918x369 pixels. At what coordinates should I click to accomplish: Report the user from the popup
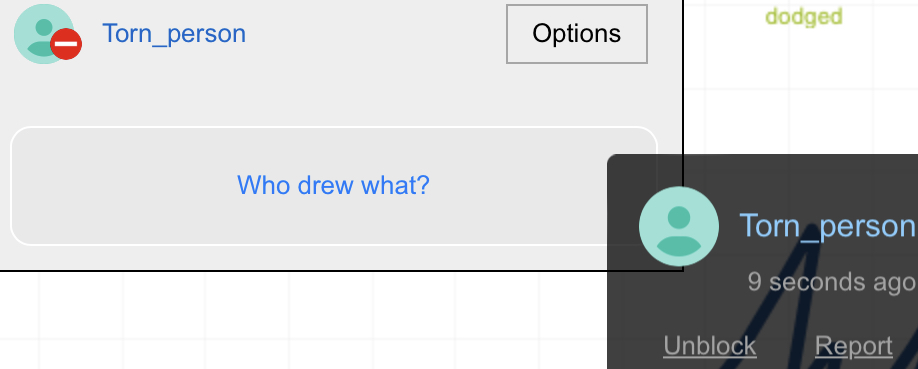point(854,346)
